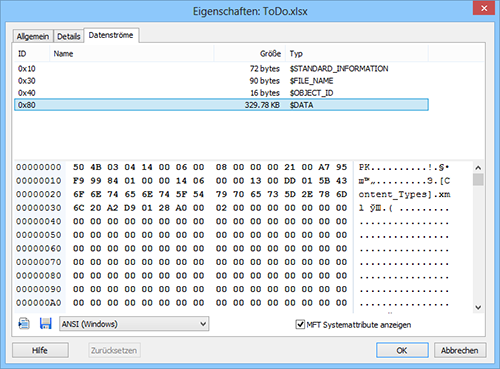
Task: Click the copy hex data icon
Action: click(24, 324)
